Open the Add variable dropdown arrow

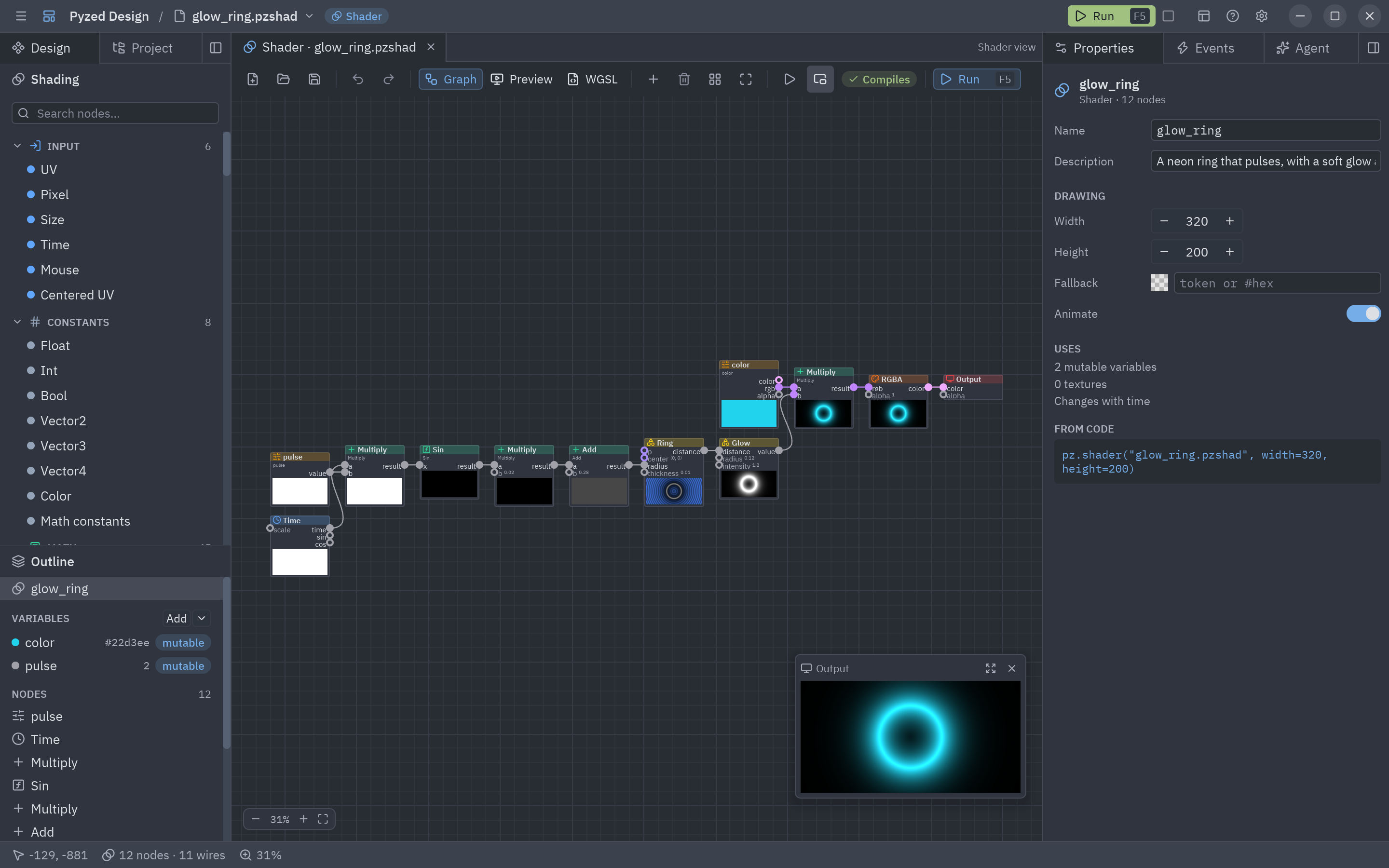tap(202, 618)
